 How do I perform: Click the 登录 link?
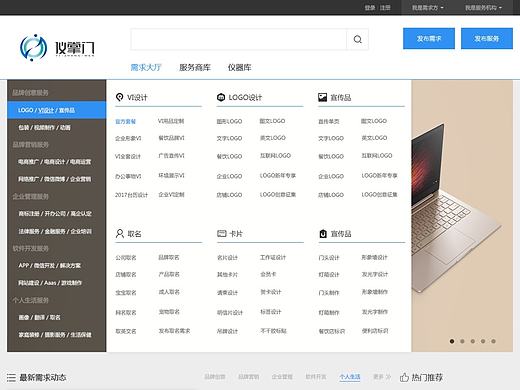click(x=370, y=7)
